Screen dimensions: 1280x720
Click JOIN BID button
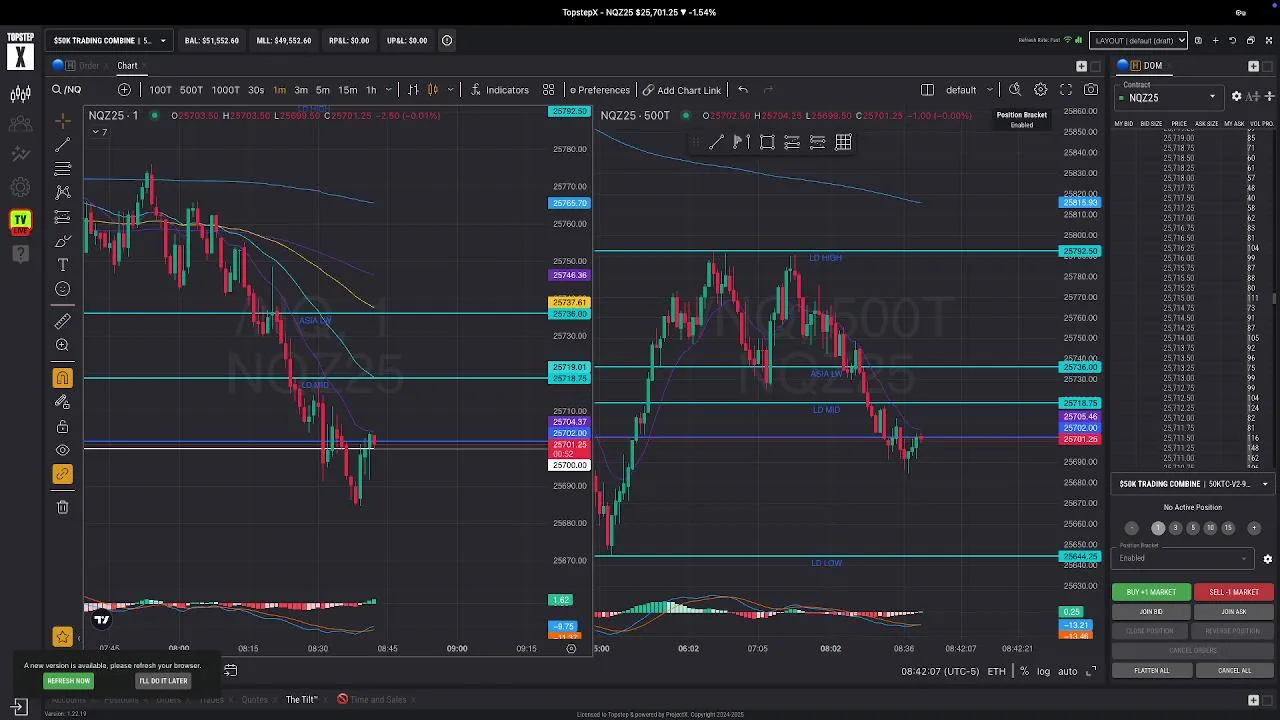pyautogui.click(x=1151, y=612)
